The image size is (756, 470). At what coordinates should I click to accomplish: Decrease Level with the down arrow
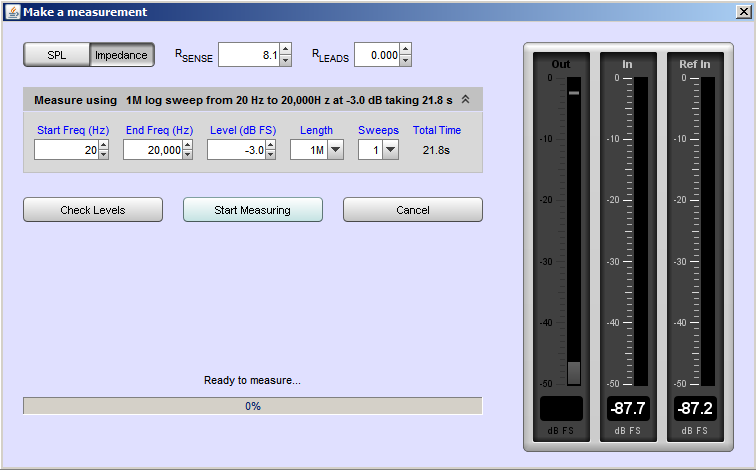[270, 155]
